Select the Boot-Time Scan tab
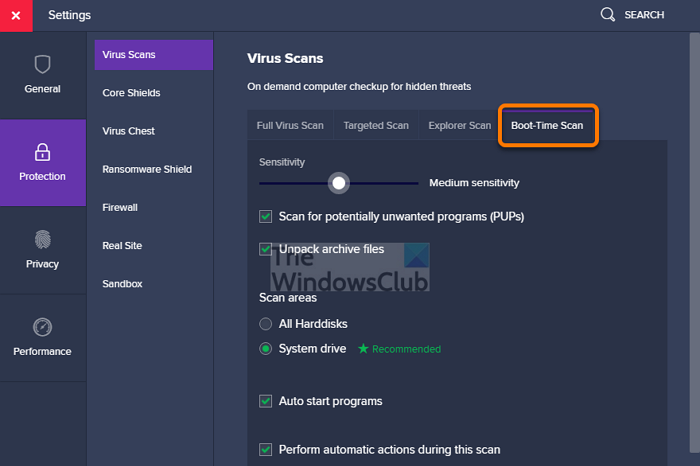The width and height of the screenshot is (700, 466). click(x=547, y=125)
